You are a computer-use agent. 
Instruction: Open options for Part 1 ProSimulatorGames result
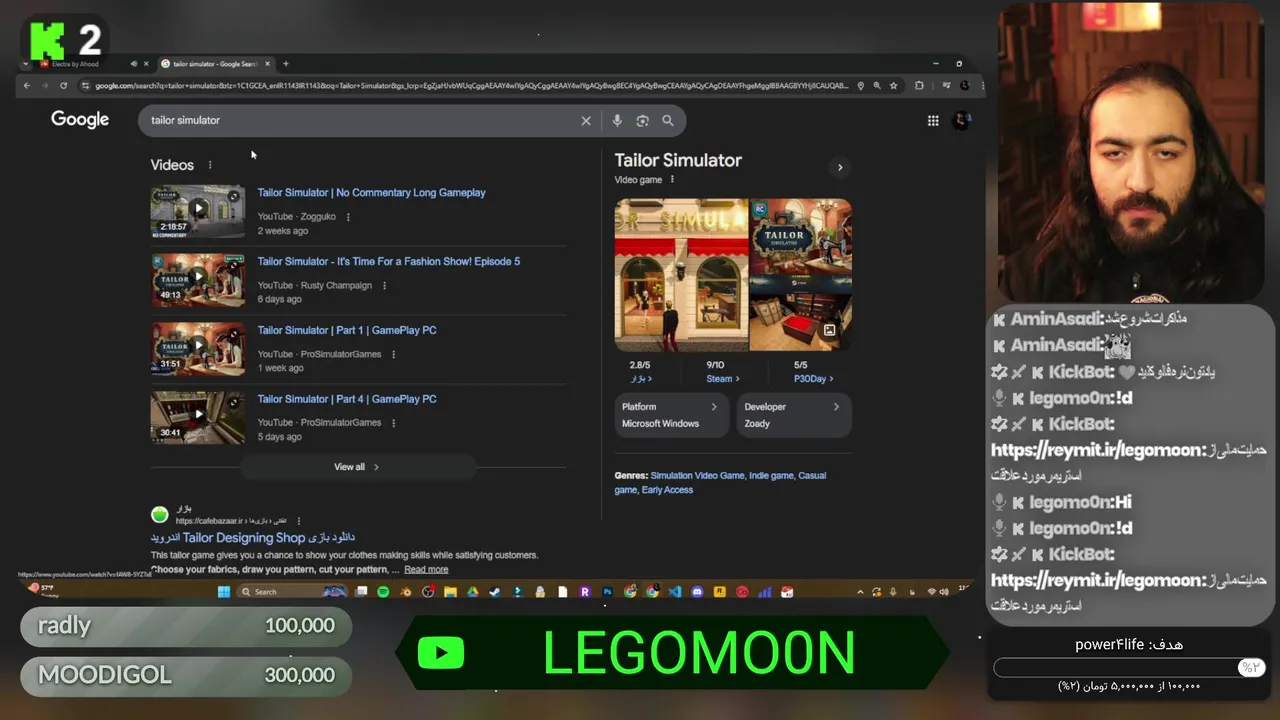pyautogui.click(x=393, y=354)
